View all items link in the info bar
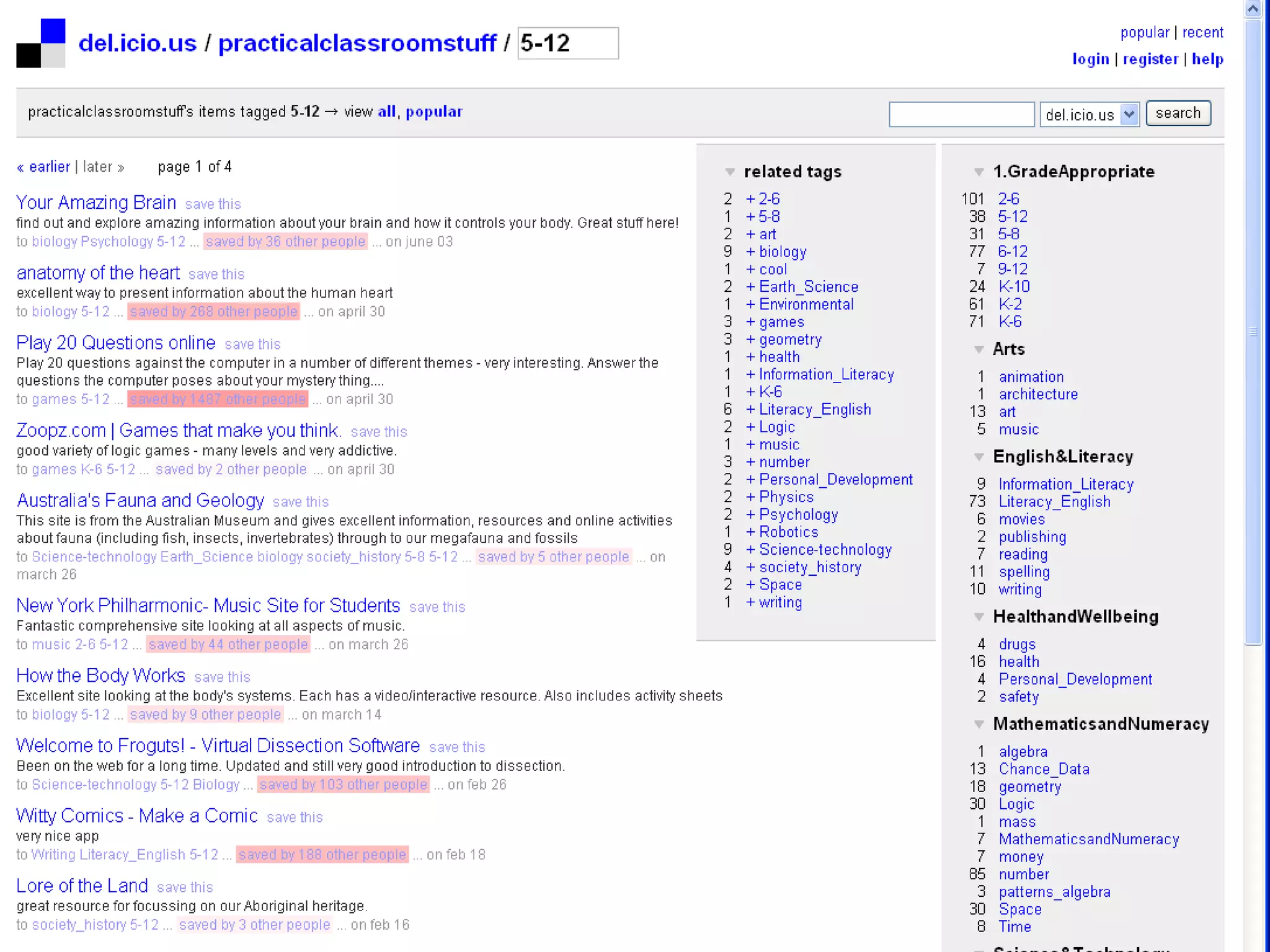 386,112
